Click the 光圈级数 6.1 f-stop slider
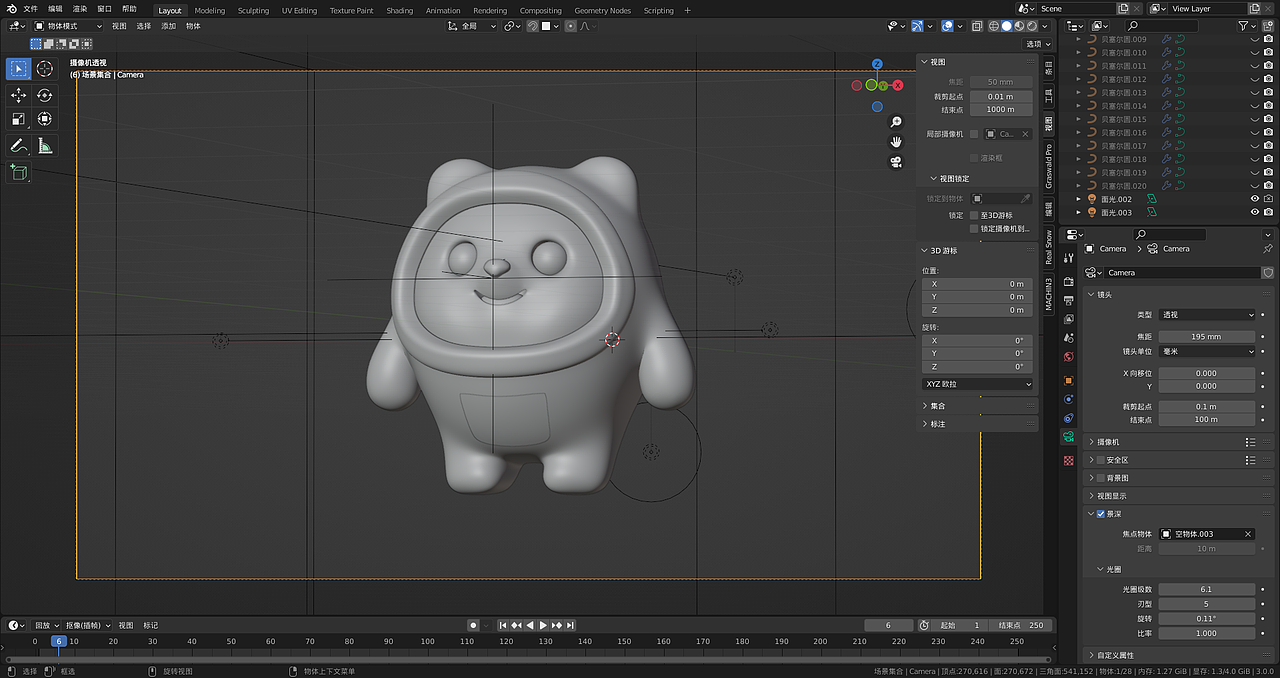1280x678 pixels. (x=1206, y=590)
